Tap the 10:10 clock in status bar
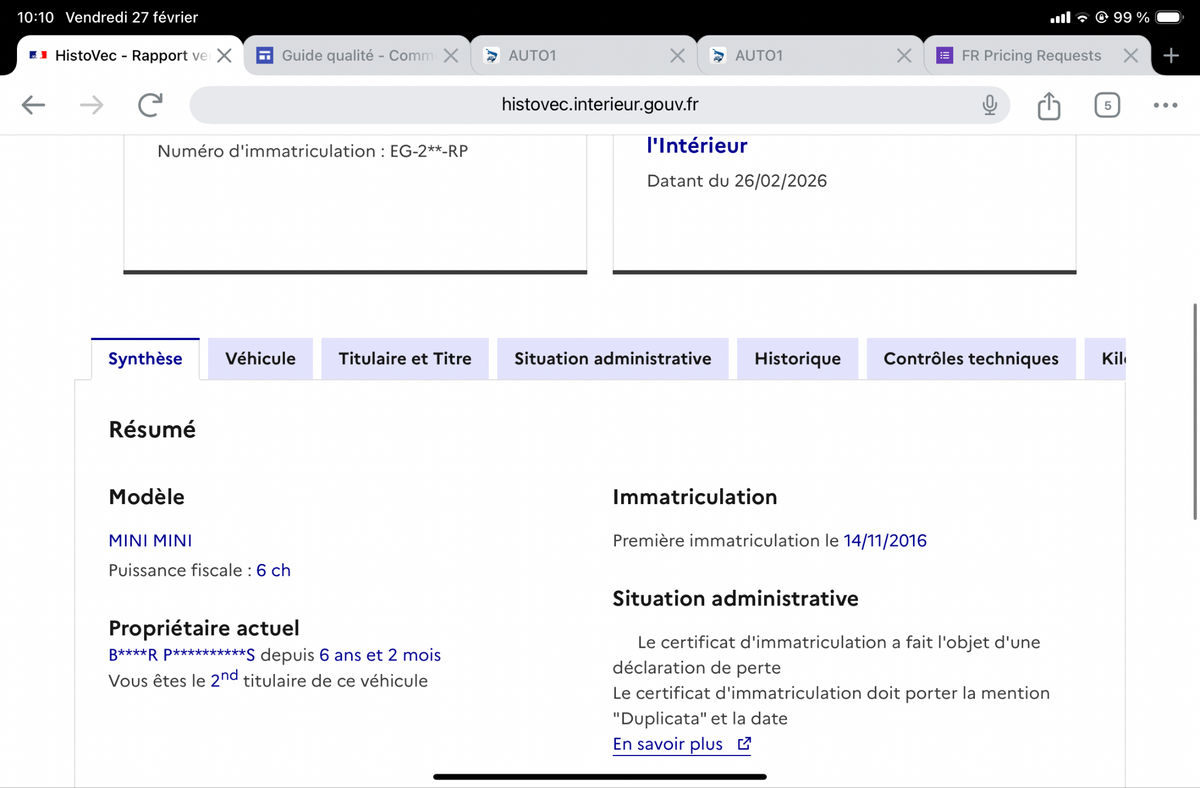The height and width of the screenshot is (788, 1200). (35, 17)
